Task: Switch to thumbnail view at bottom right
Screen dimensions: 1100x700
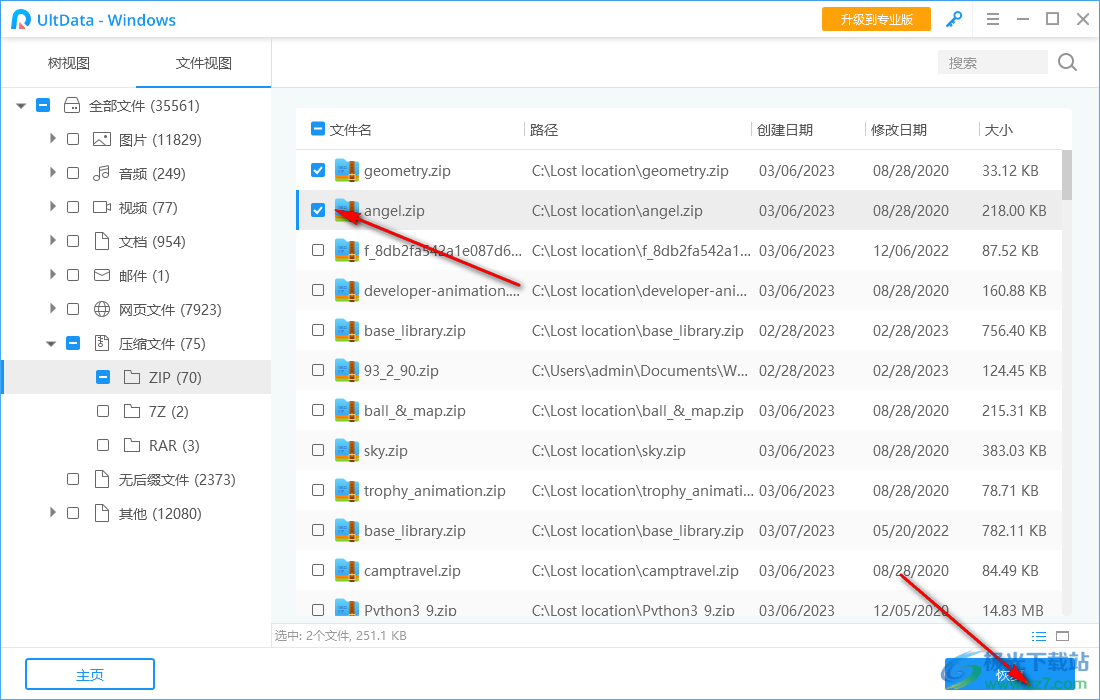Action: click(1063, 635)
